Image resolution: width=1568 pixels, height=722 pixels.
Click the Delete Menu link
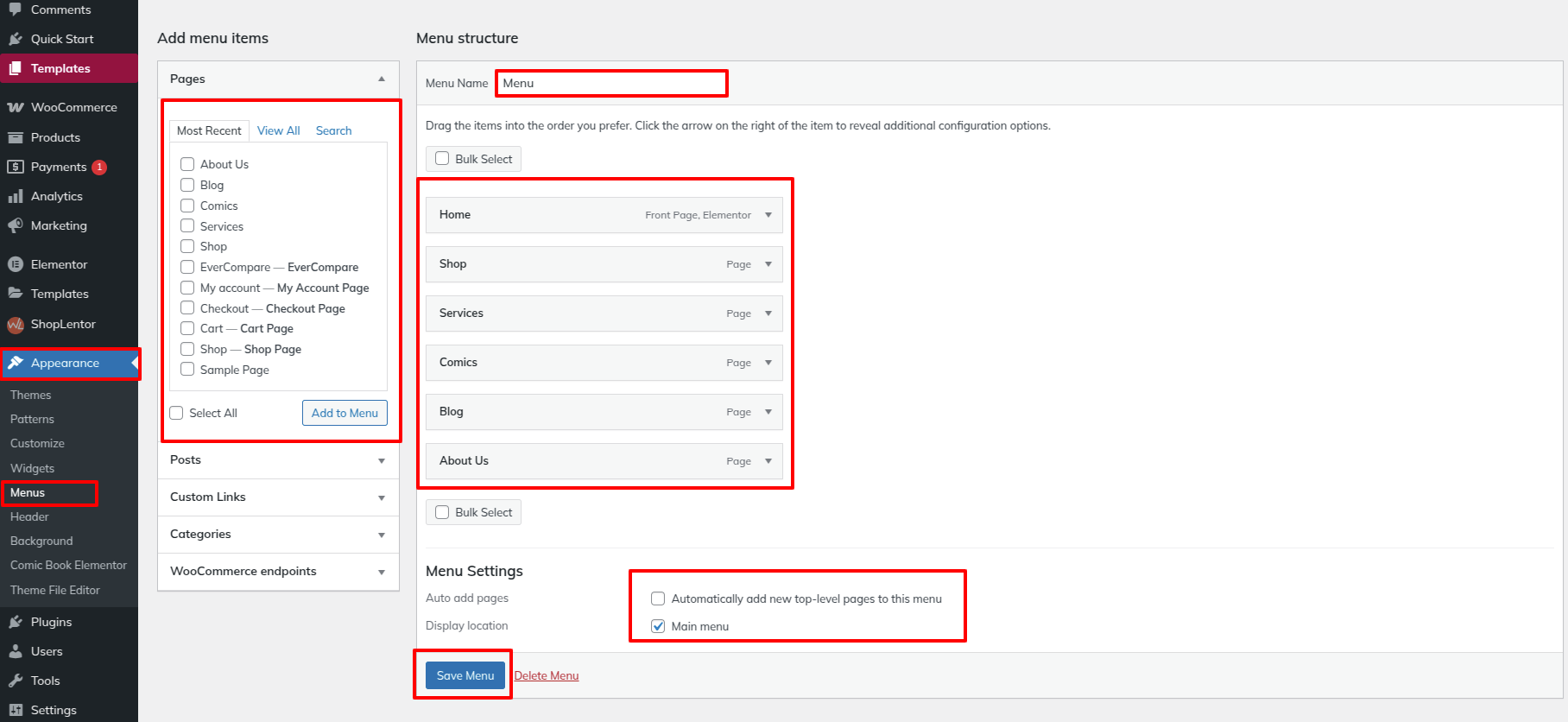[x=547, y=675]
